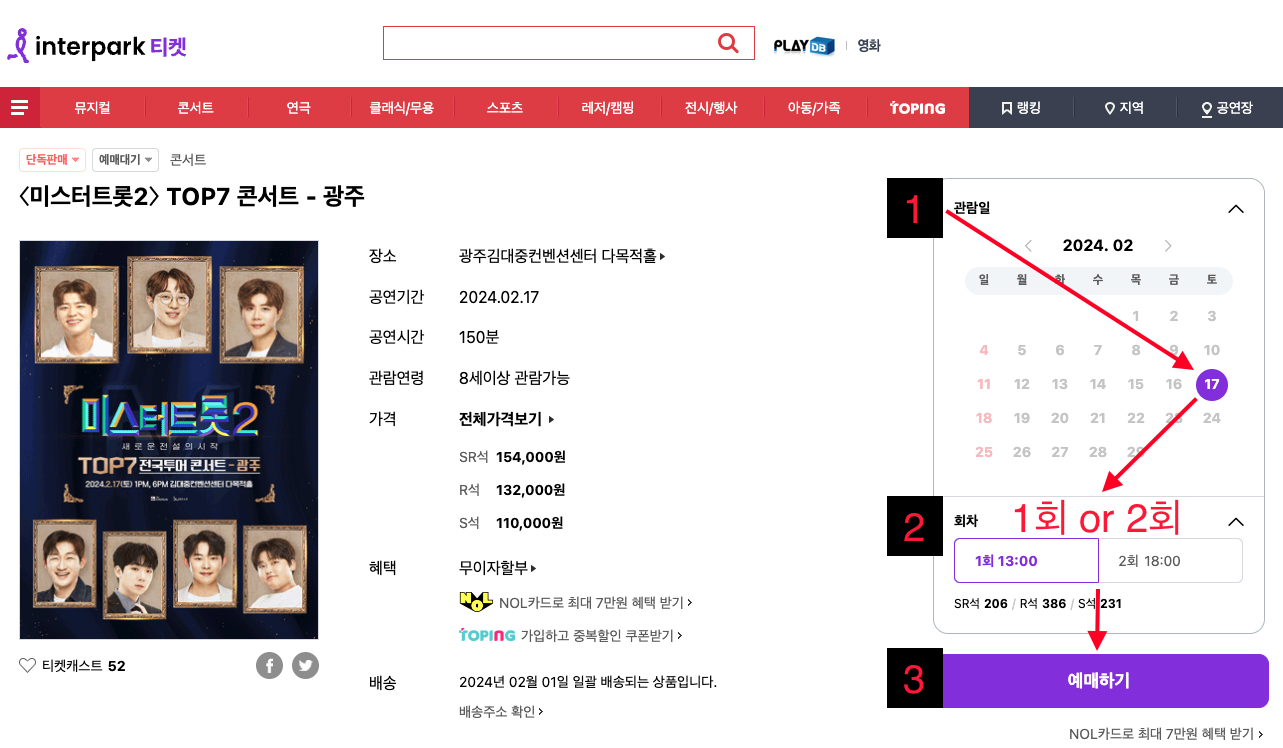This screenshot has width=1283, height=748.
Task: Click the 티켓캐스트 heart icon
Action: pos(28,665)
